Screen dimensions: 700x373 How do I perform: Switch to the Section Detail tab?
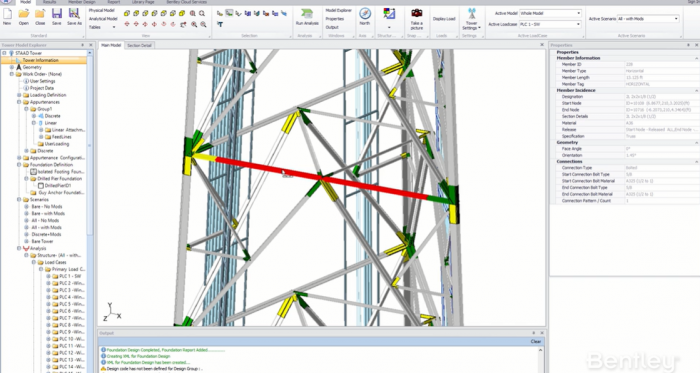(x=139, y=46)
